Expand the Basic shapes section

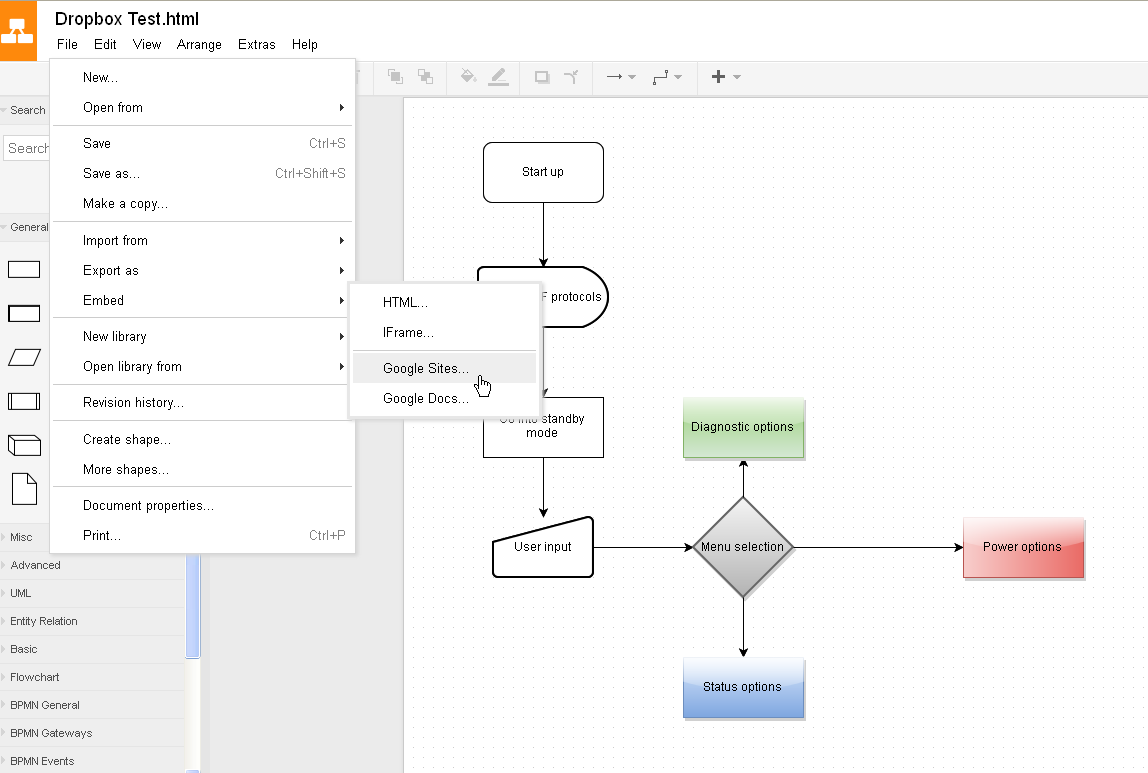(92, 649)
